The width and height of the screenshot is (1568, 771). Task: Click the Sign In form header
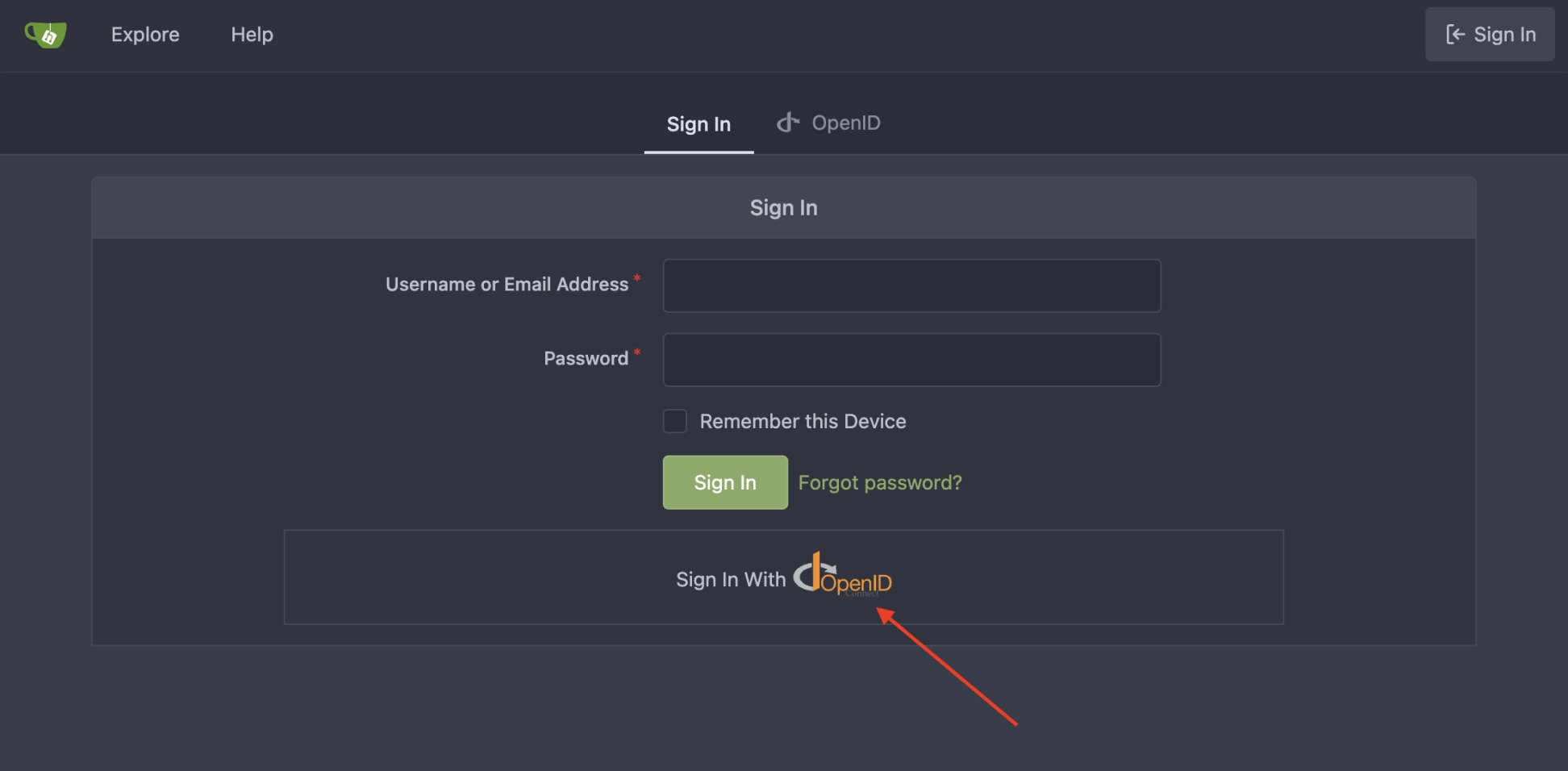tap(783, 207)
